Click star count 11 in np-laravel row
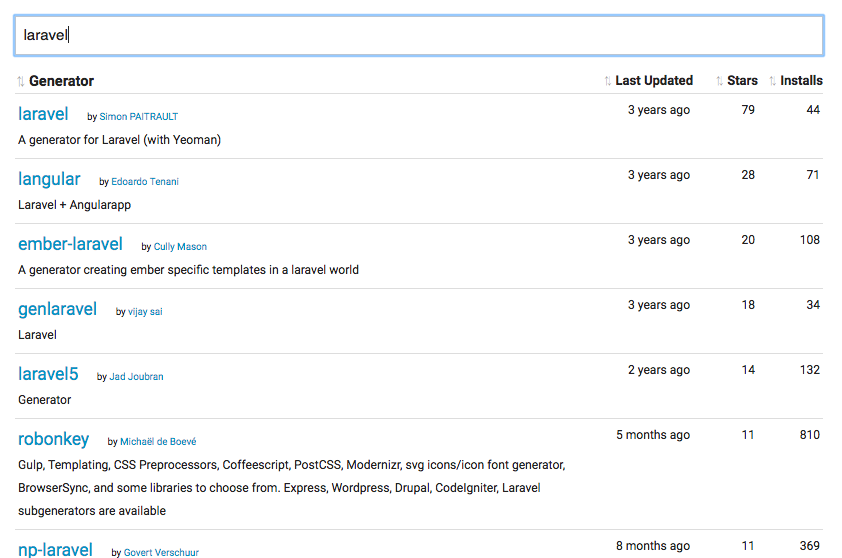The width and height of the screenshot is (842, 558). (748, 546)
